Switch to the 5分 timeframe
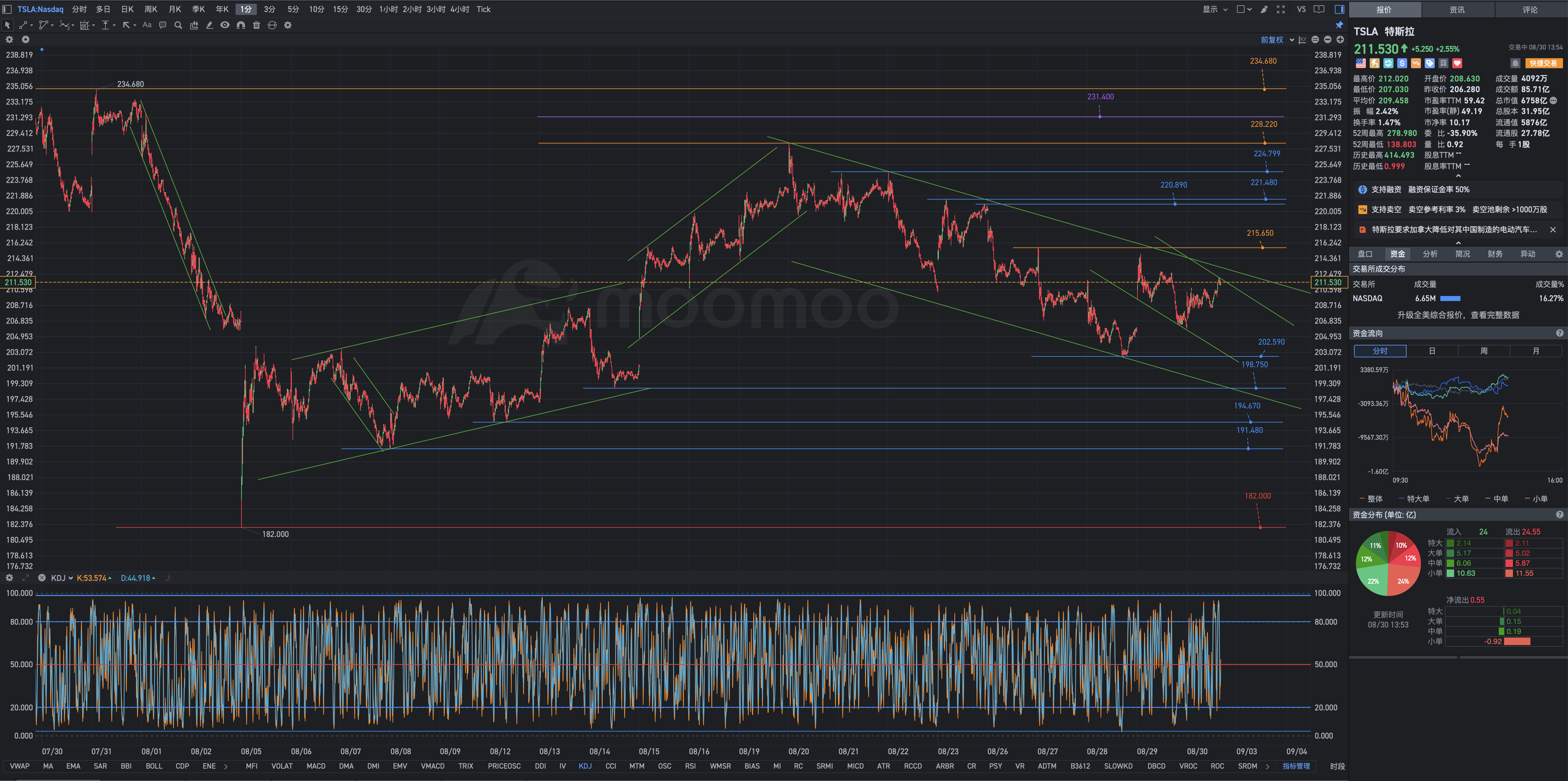Image resolution: width=1568 pixels, height=781 pixels. pyautogui.click(x=293, y=9)
